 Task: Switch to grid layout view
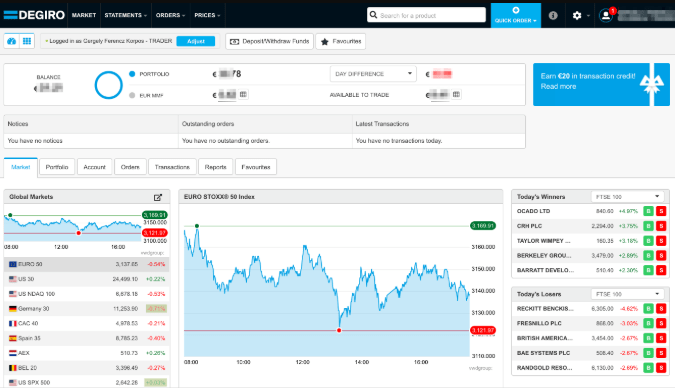point(27,41)
